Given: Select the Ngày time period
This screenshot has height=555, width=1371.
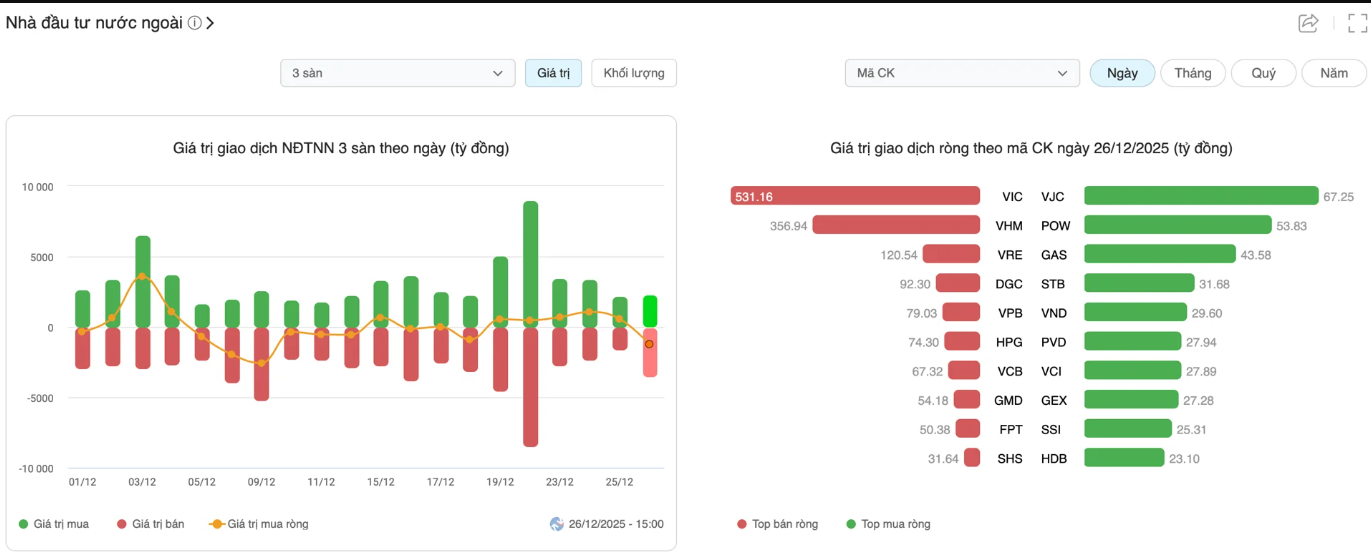Looking at the screenshot, I should (1122, 73).
